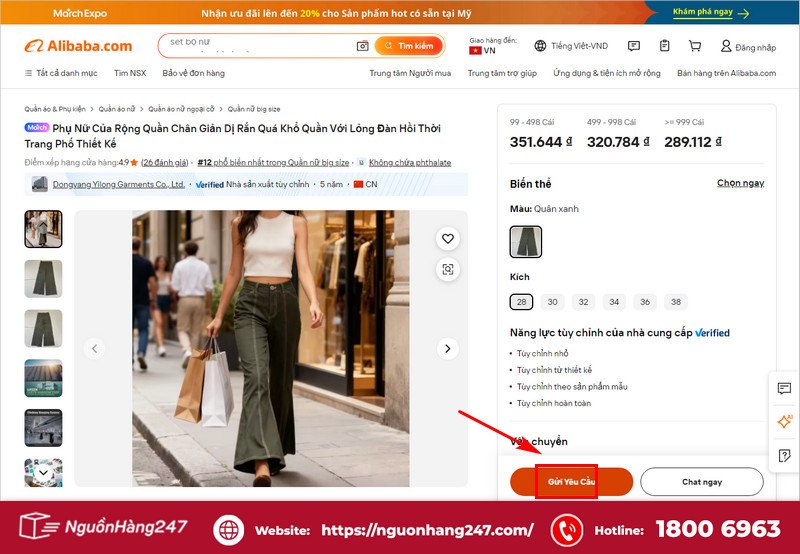800x554 pixels.
Task: Expand Tất cả danh mục menu
Action: click(61, 73)
